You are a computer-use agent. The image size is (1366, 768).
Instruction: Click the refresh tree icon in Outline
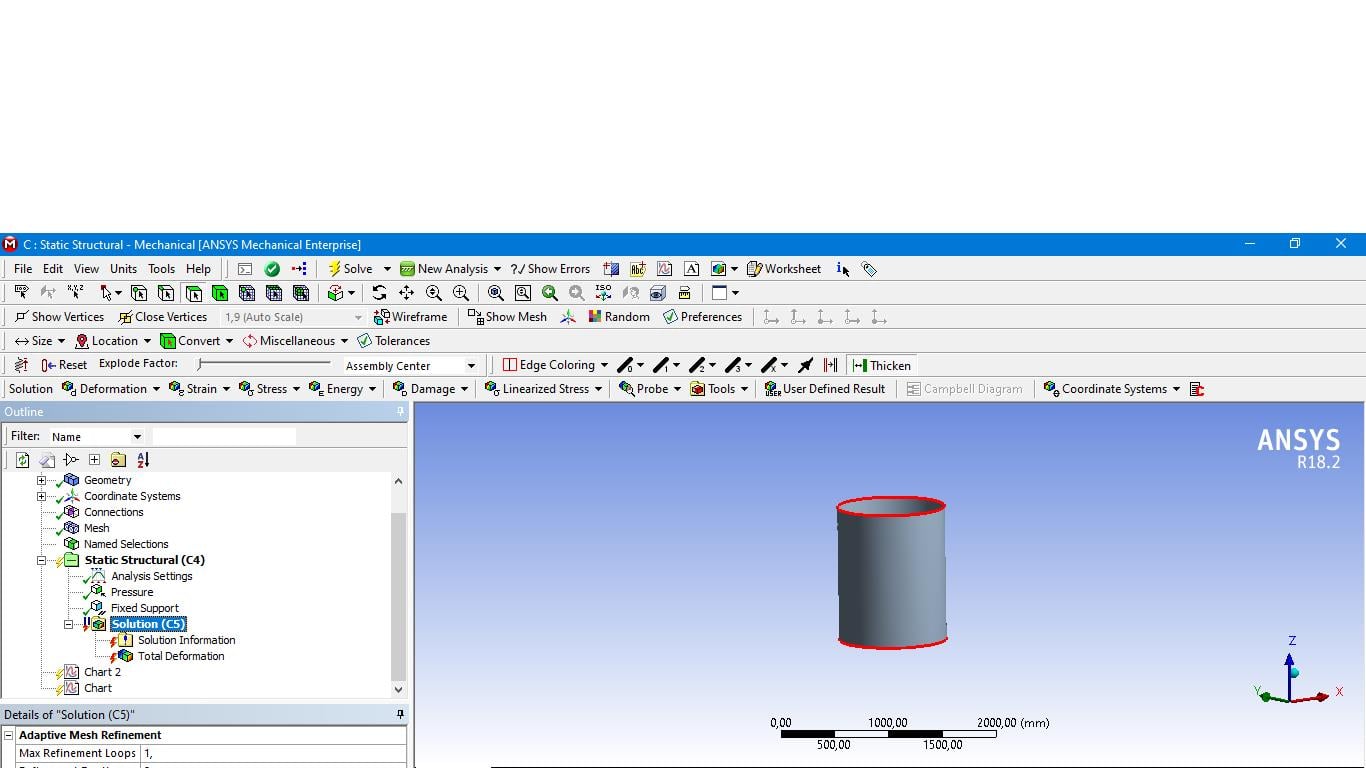point(22,460)
